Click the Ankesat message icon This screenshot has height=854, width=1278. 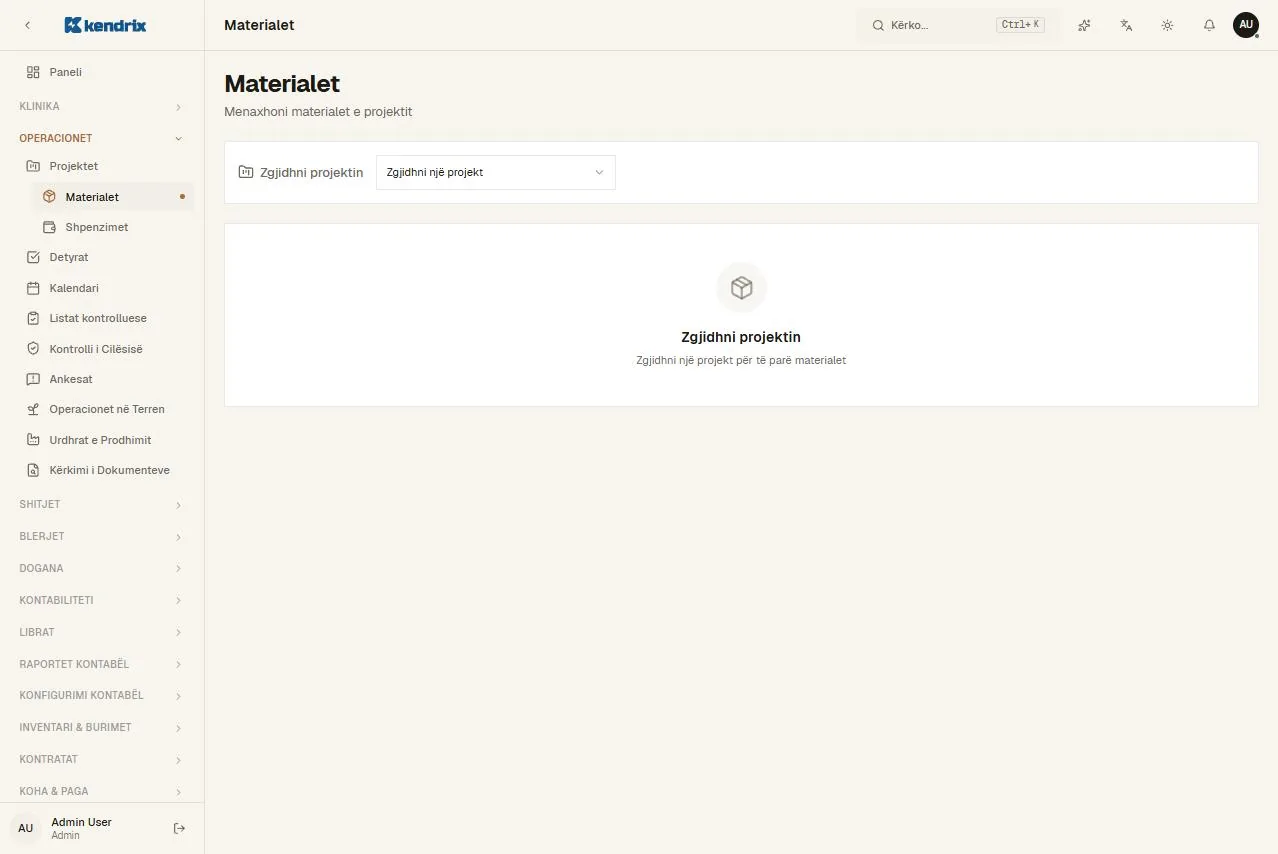click(33, 379)
